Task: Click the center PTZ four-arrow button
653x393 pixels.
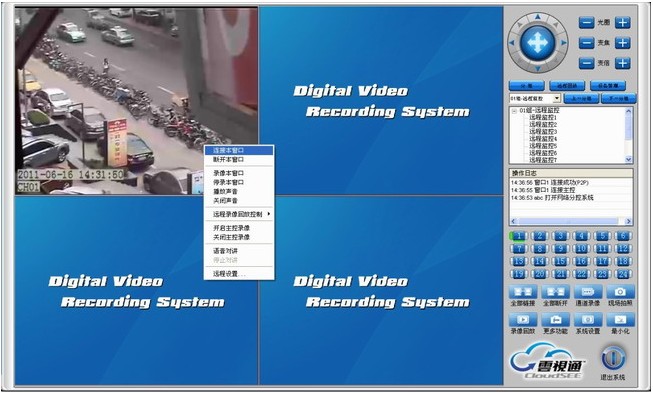Action: [538, 43]
